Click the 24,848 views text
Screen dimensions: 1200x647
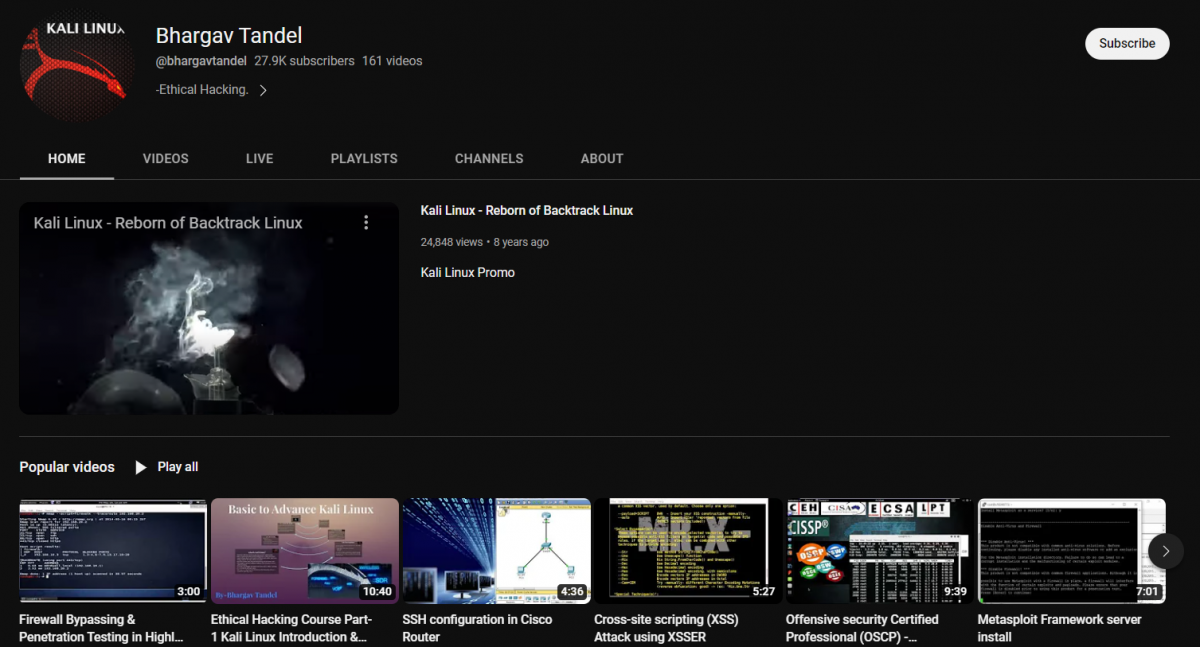pyautogui.click(x=452, y=242)
